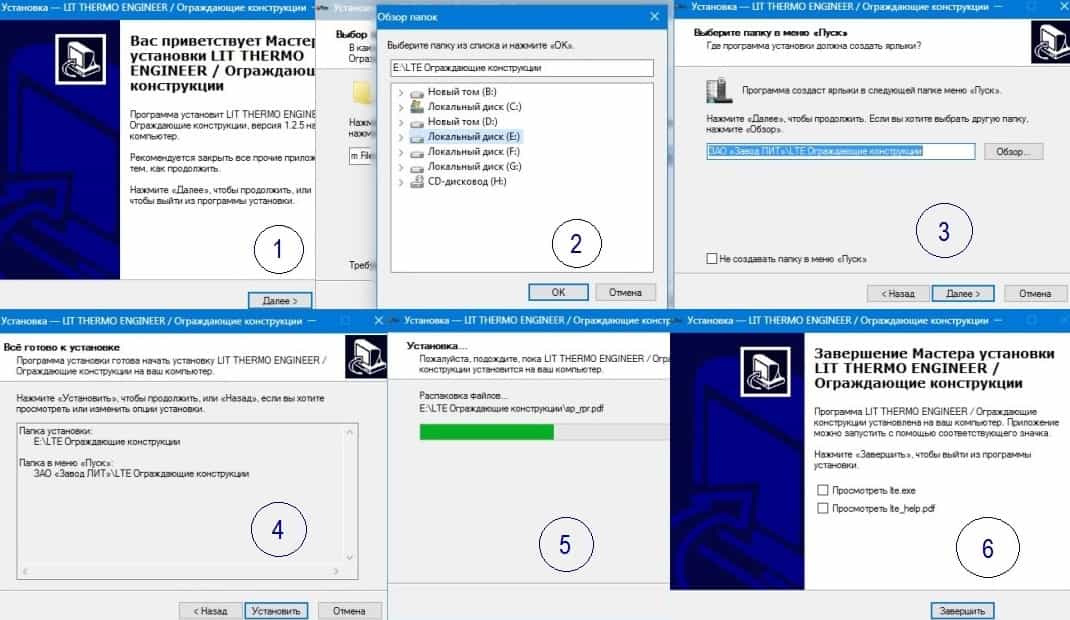Click the Новый том (D:) drive icon
The width and height of the screenshot is (1070, 620).
417,121
